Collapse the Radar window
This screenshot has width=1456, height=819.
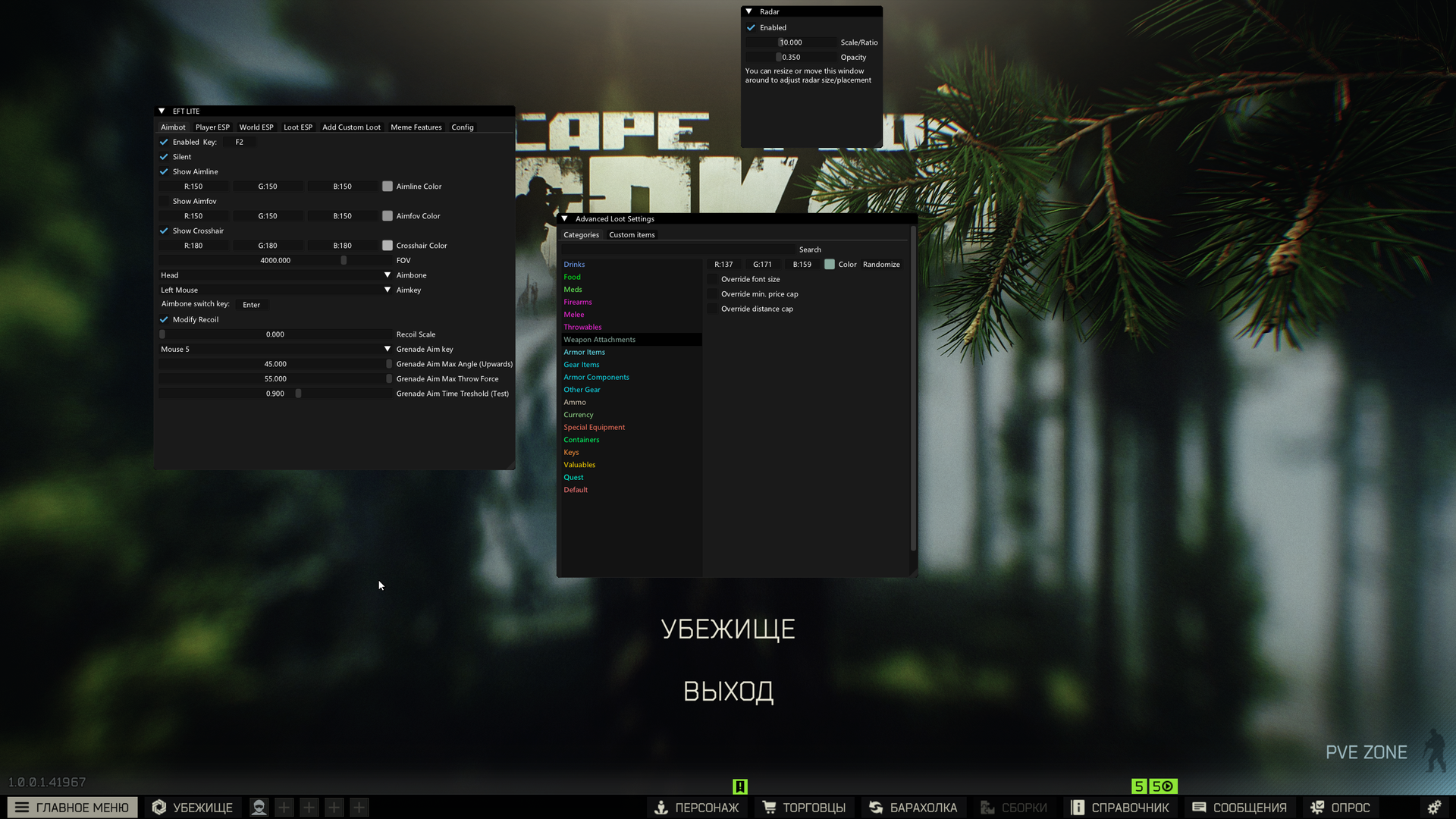pyautogui.click(x=748, y=11)
